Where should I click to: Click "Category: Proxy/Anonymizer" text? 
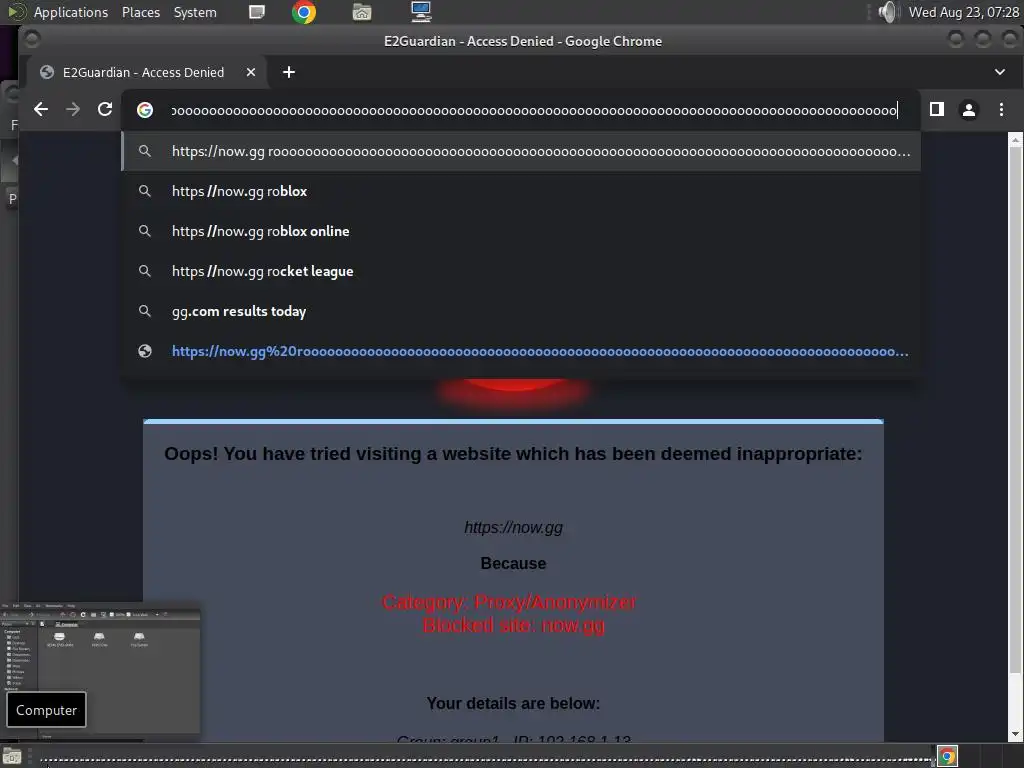pos(509,601)
